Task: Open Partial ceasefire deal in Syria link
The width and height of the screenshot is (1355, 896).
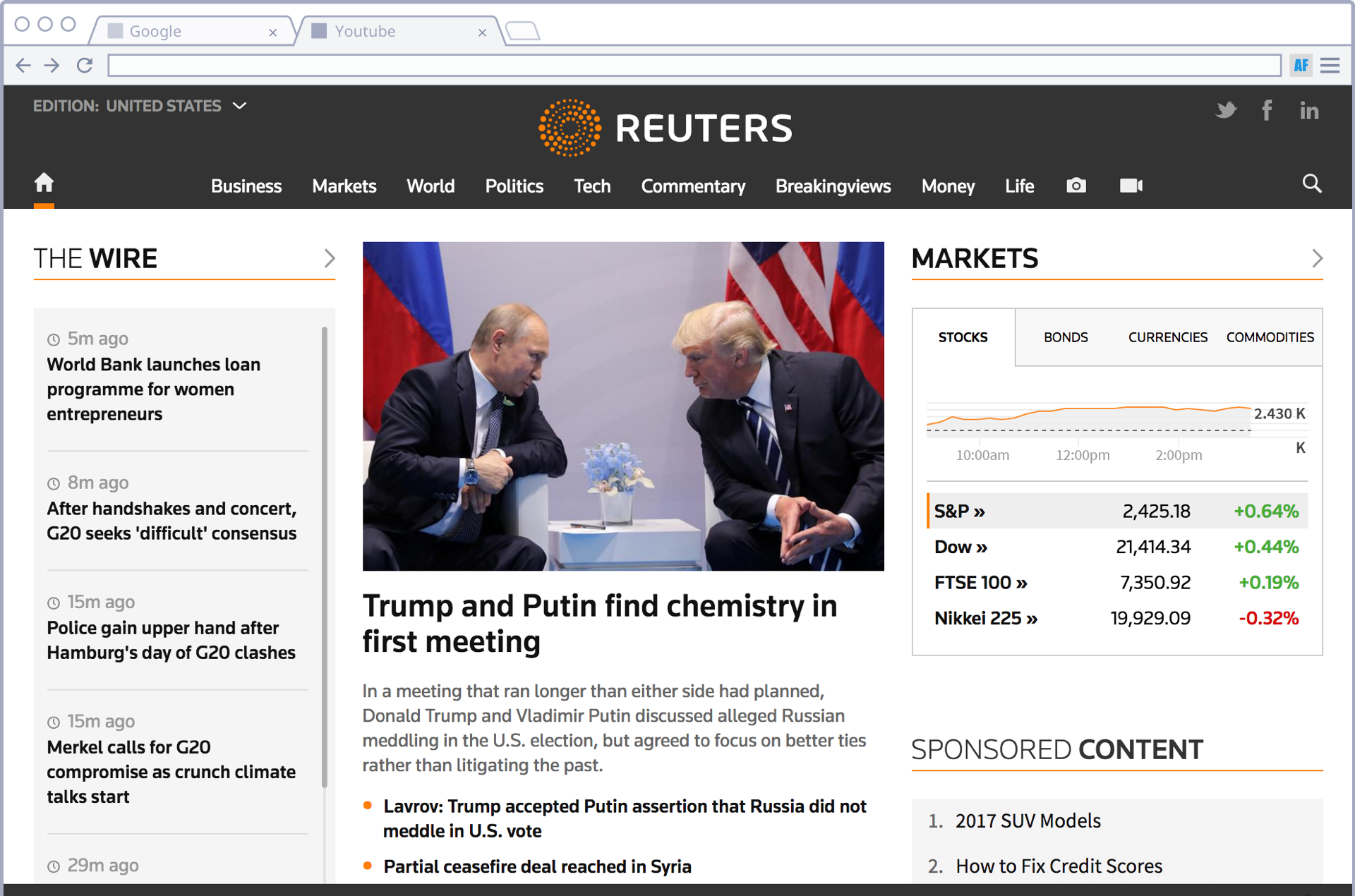Action: point(537,866)
